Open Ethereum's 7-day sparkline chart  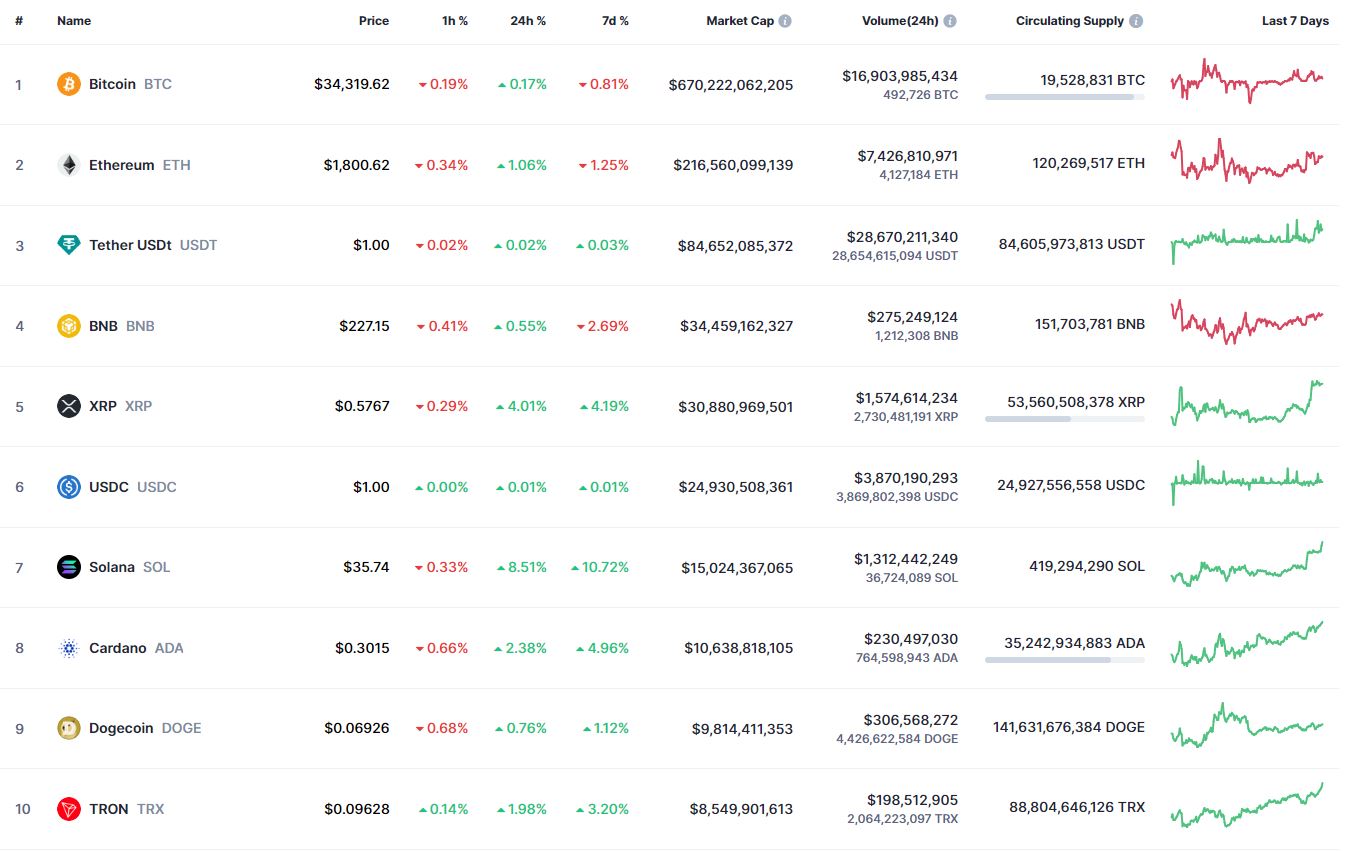[1247, 162]
